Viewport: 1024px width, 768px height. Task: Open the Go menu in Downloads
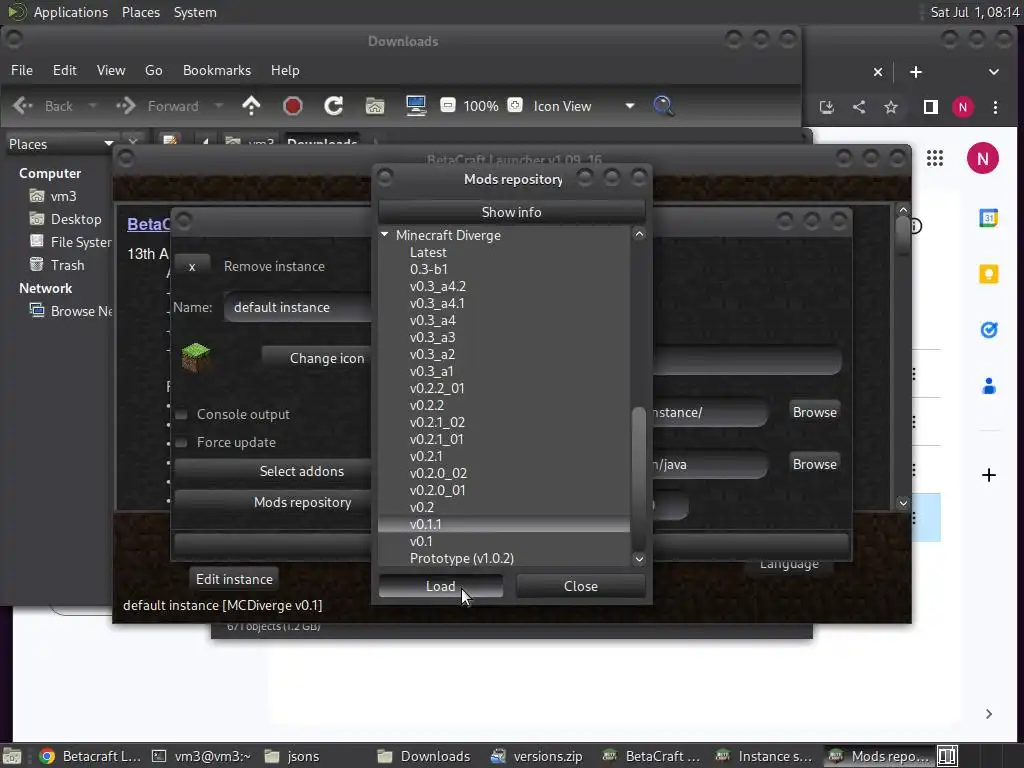[153, 70]
